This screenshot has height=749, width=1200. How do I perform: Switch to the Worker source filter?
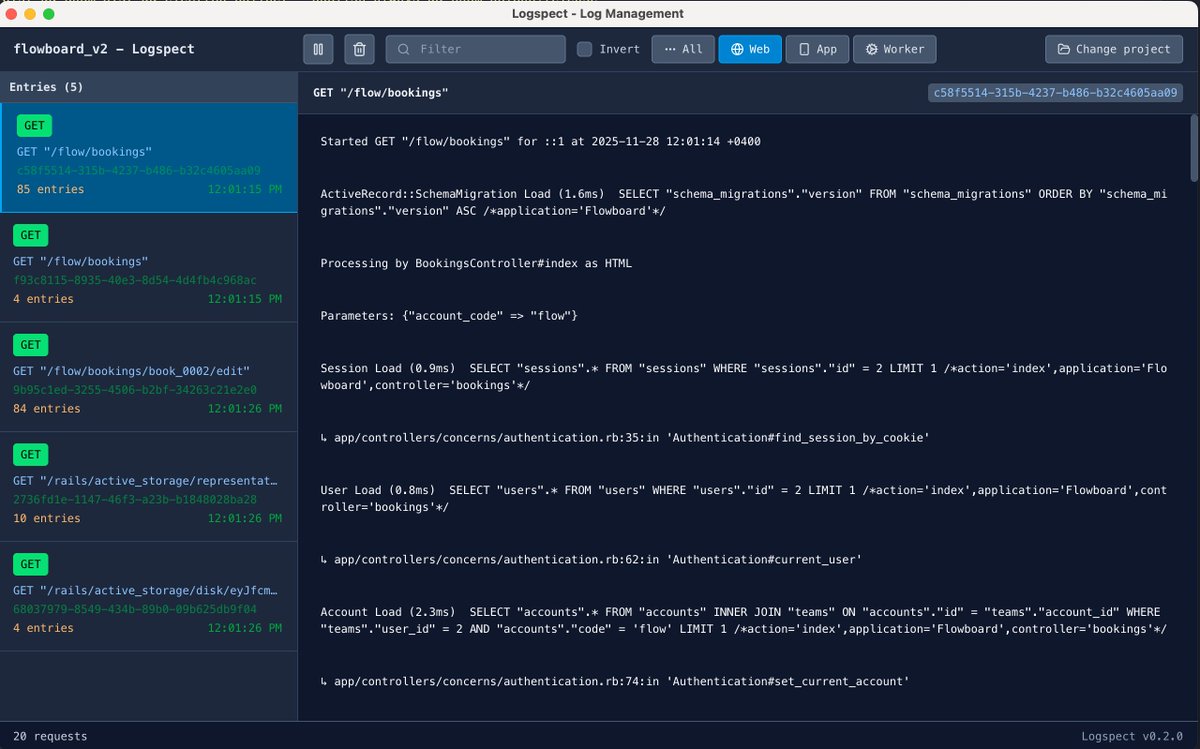[x=895, y=49]
